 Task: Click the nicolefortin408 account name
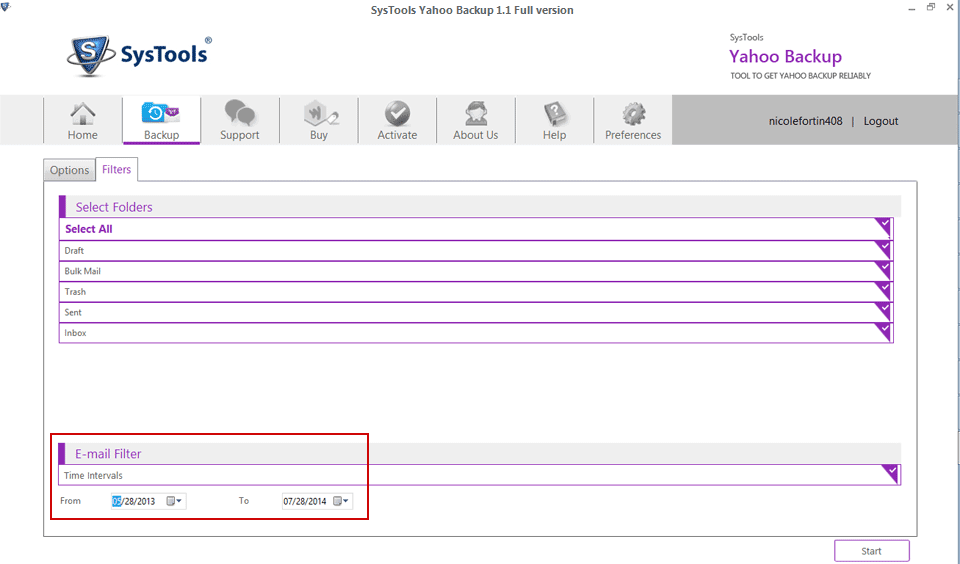[x=805, y=121]
